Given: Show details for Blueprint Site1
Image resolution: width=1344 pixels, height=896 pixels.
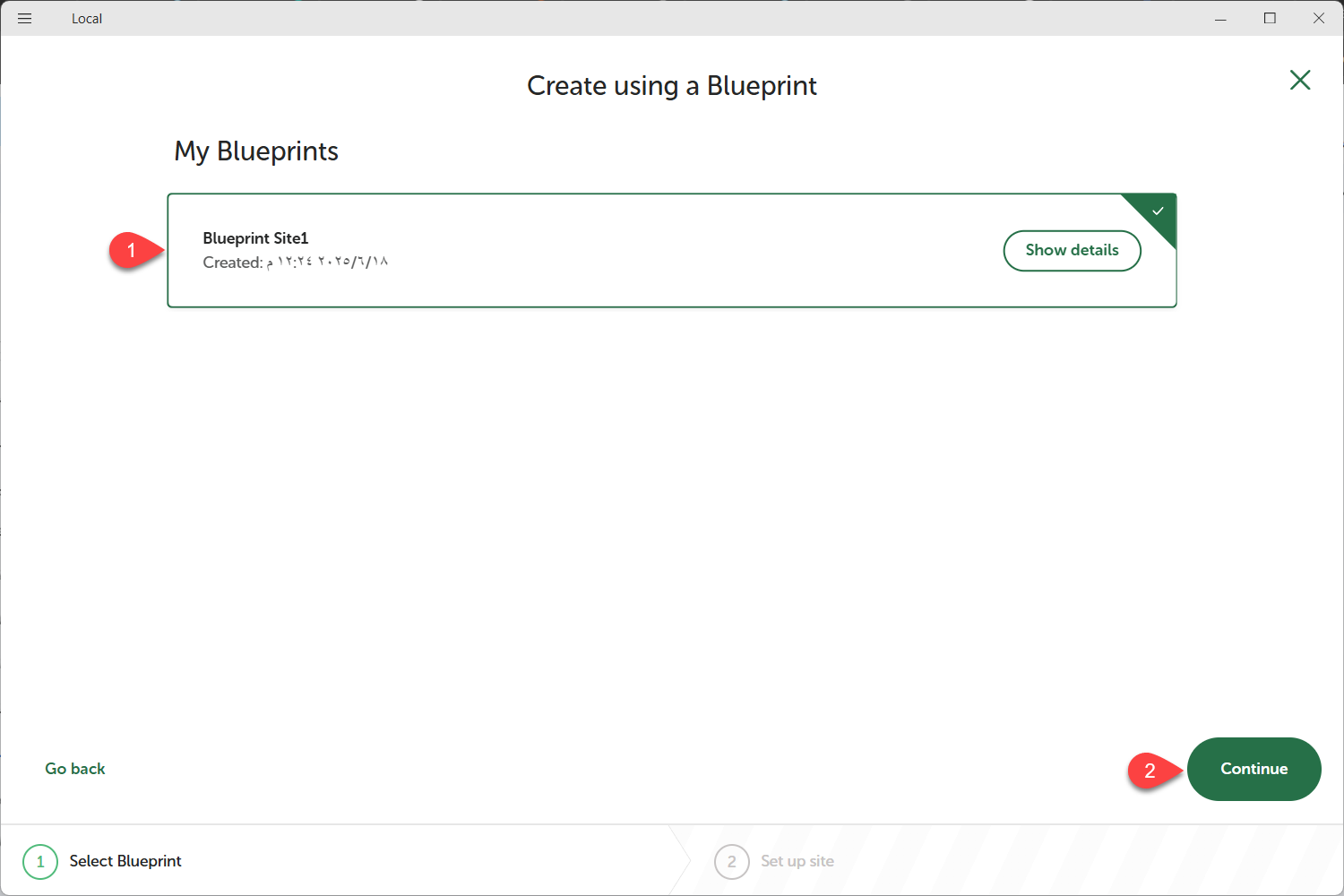Looking at the screenshot, I should coord(1072,251).
